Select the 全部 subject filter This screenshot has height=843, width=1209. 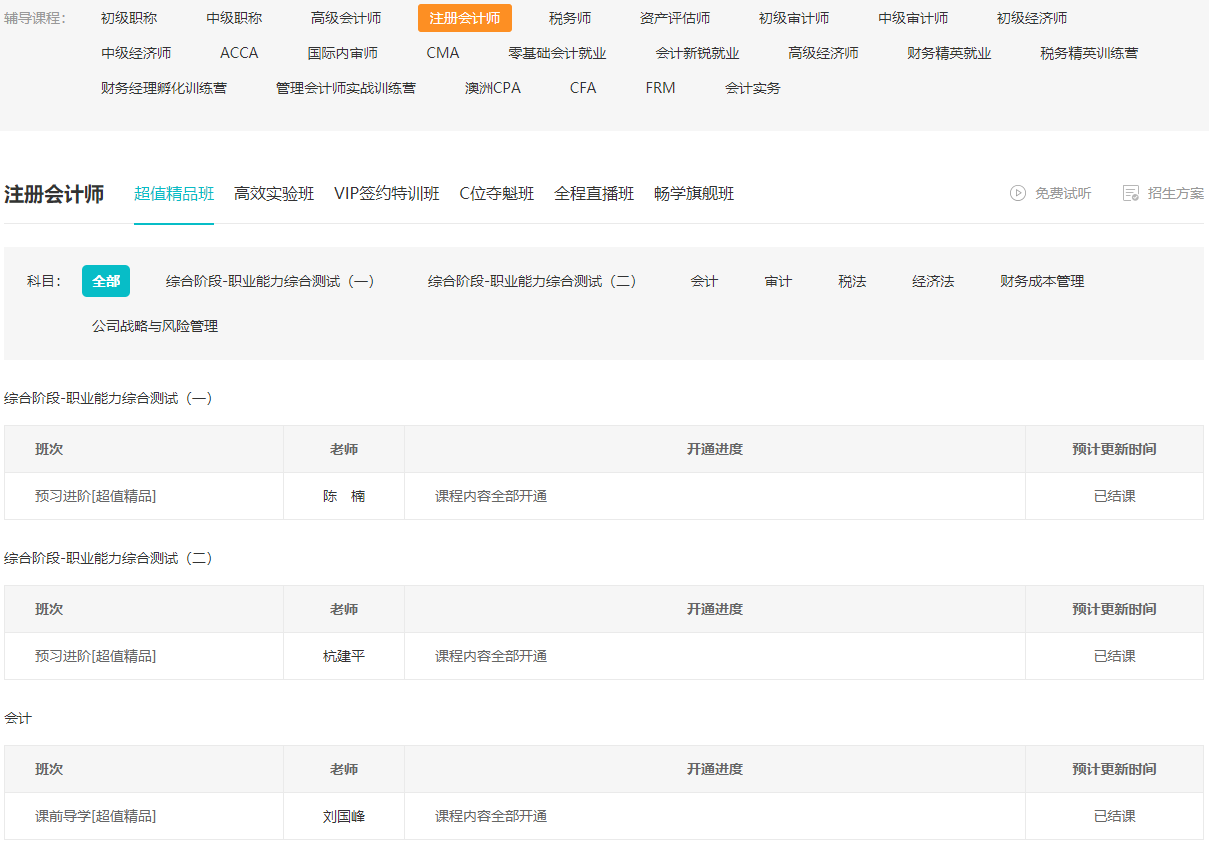tap(105, 281)
